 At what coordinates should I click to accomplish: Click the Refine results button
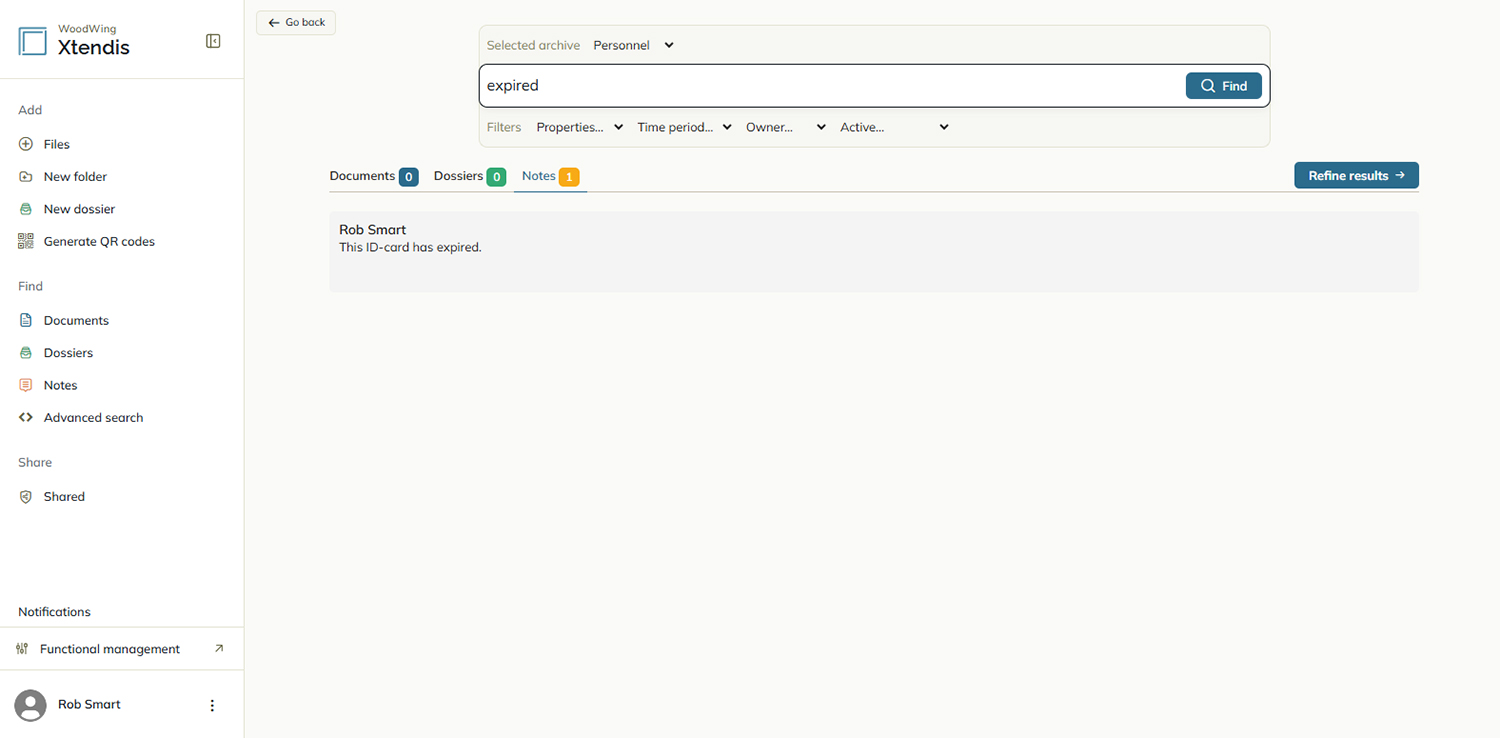pos(1356,175)
